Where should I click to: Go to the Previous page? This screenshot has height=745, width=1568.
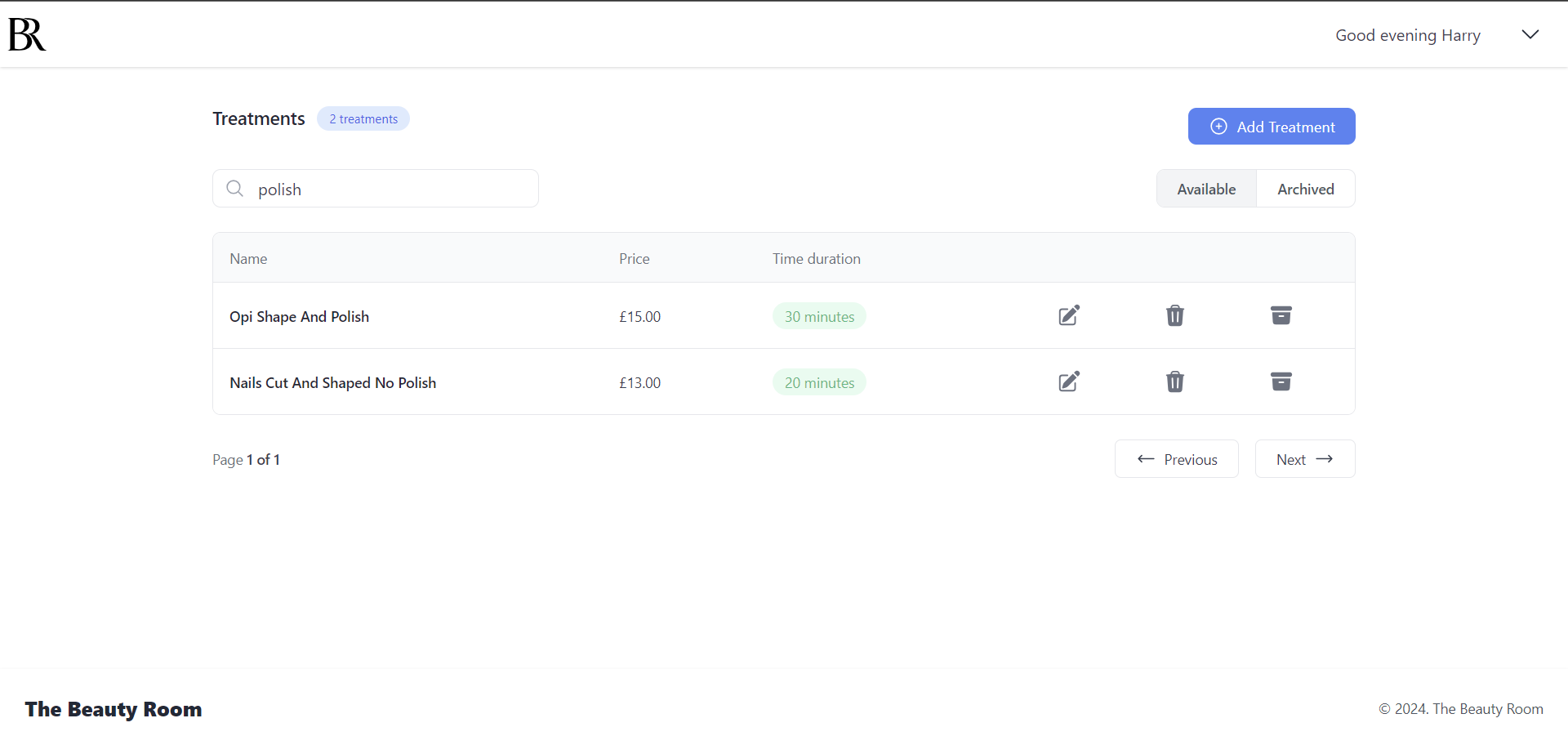1176,458
